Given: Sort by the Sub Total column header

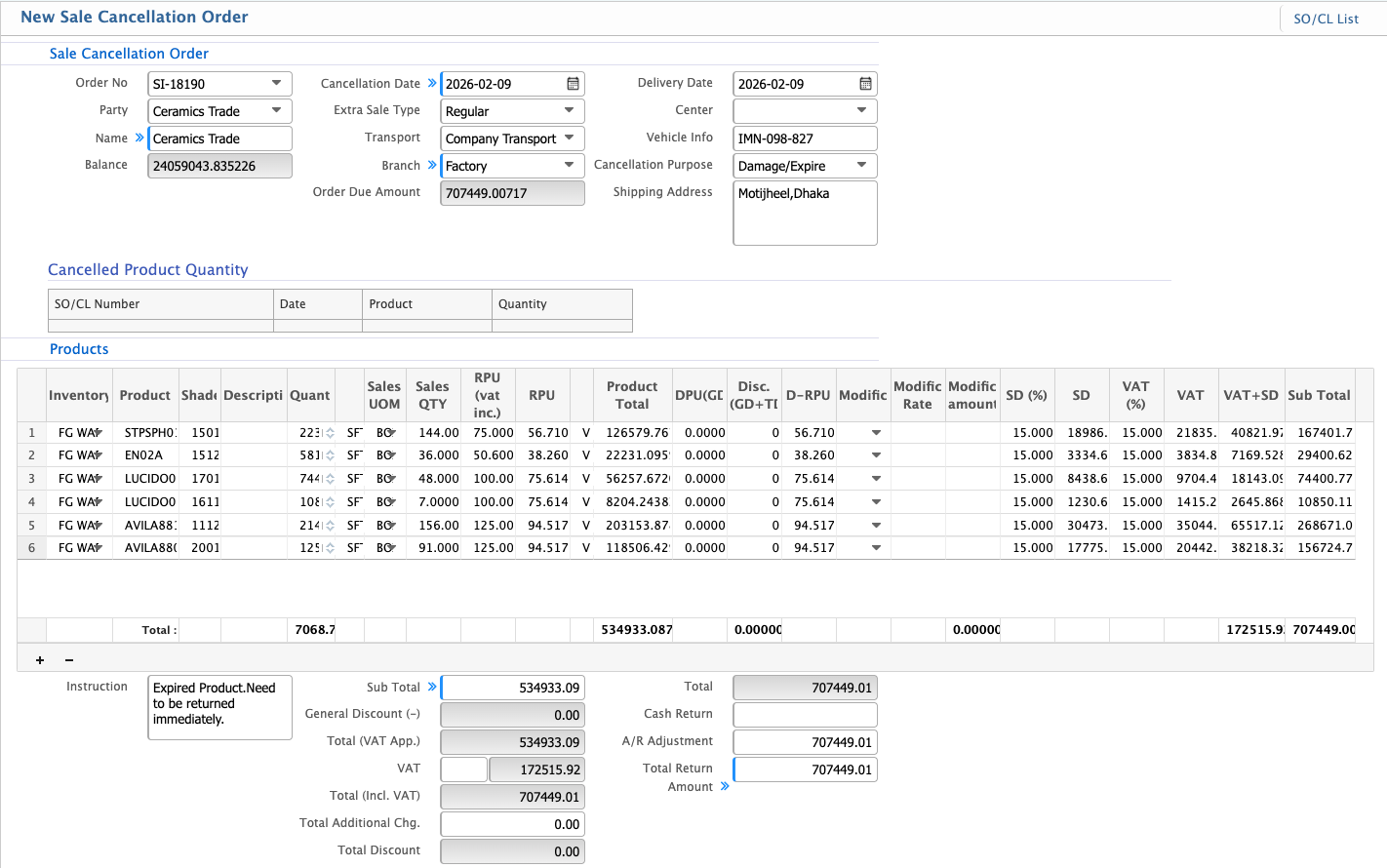Looking at the screenshot, I should tap(1319, 395).
